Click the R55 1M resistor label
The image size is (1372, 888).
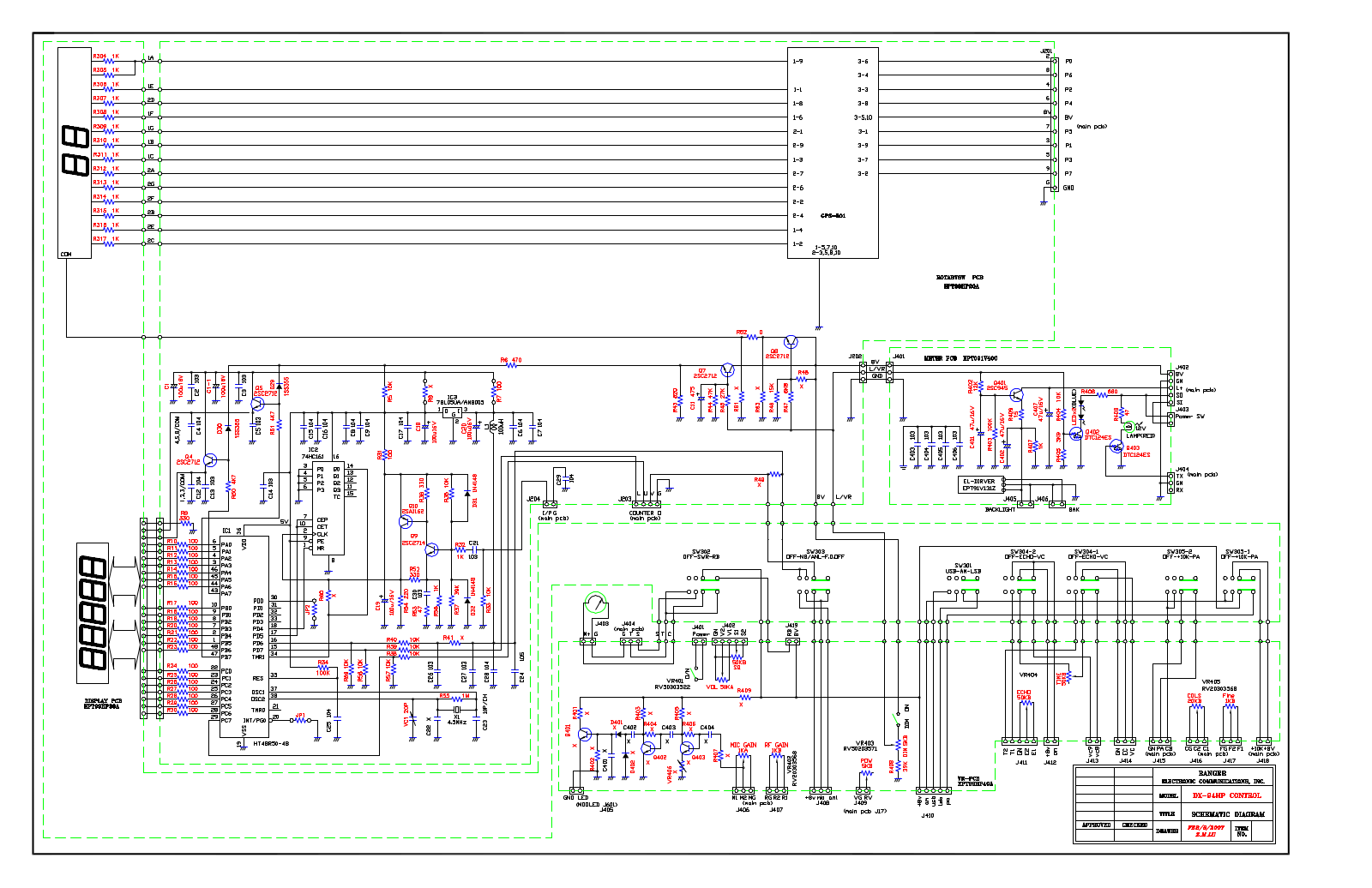coord(455,695)
